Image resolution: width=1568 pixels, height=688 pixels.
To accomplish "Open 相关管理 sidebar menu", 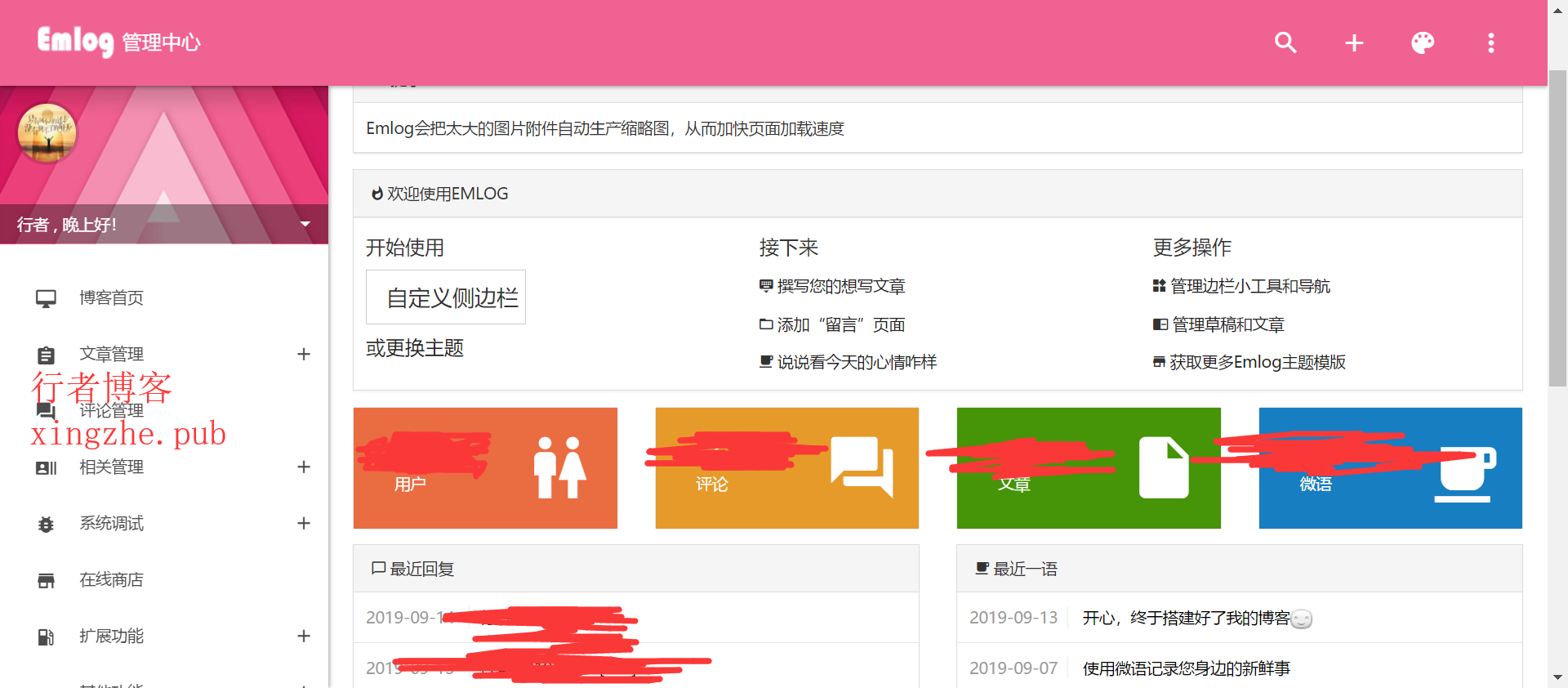I will 111,467.
